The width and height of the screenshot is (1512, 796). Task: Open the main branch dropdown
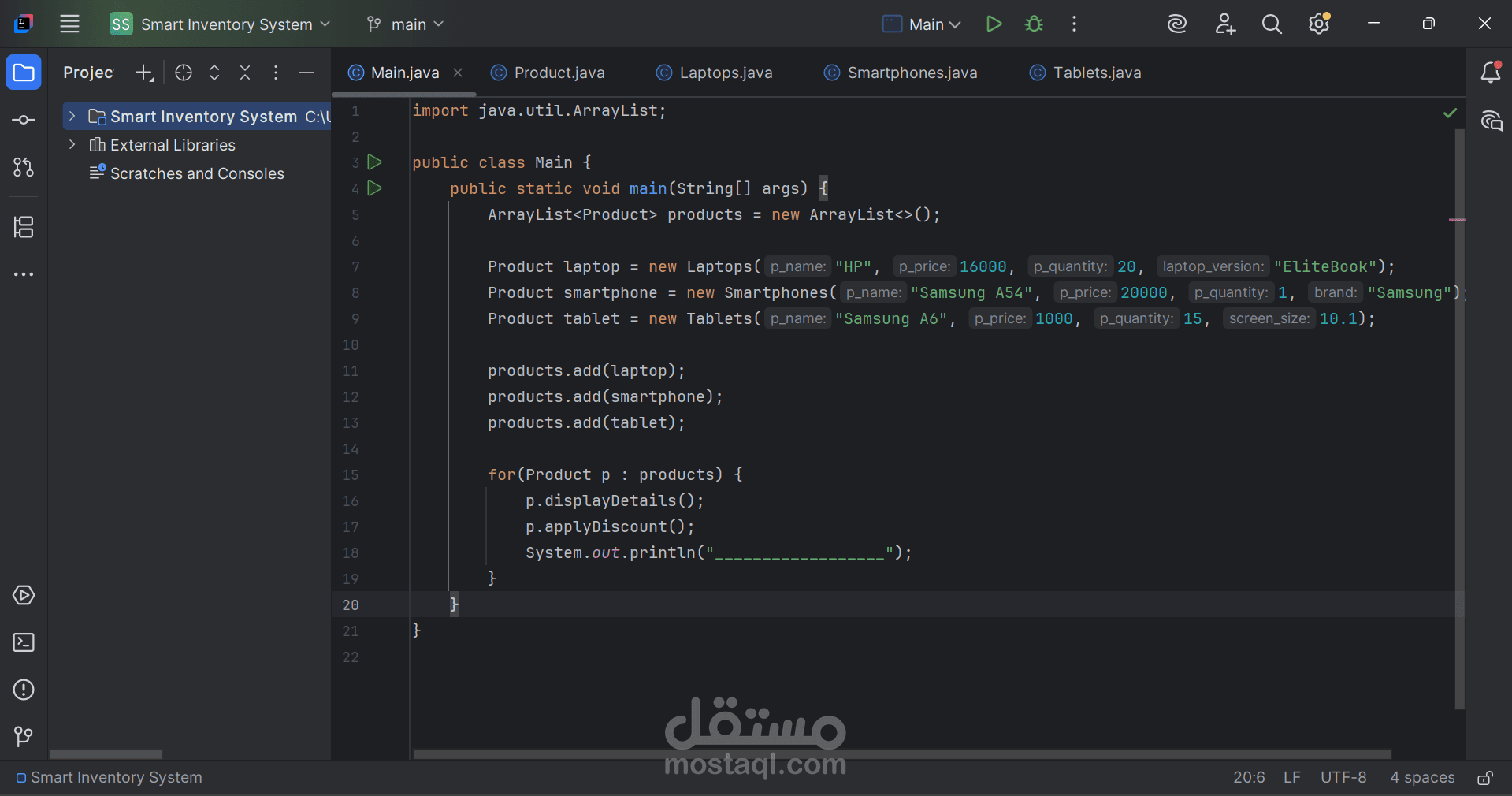(x=406, y=24)
